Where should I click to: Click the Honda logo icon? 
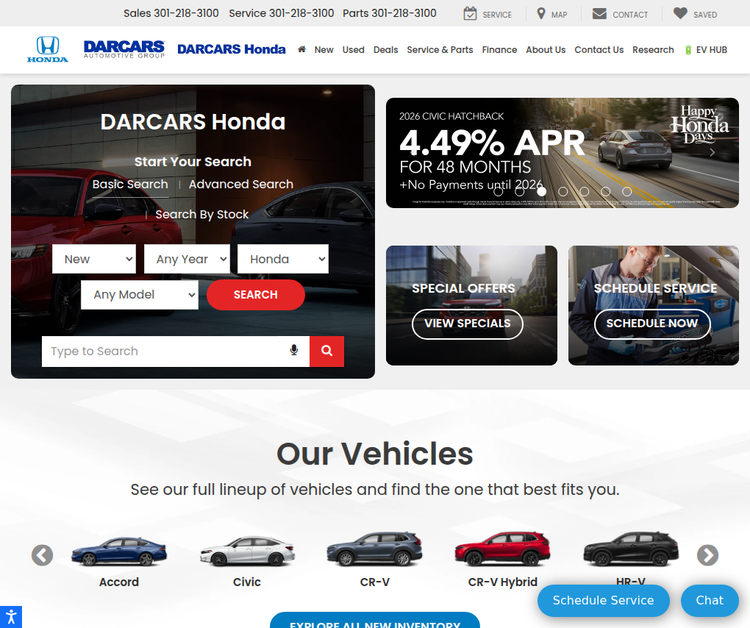(x=47, y=49)
